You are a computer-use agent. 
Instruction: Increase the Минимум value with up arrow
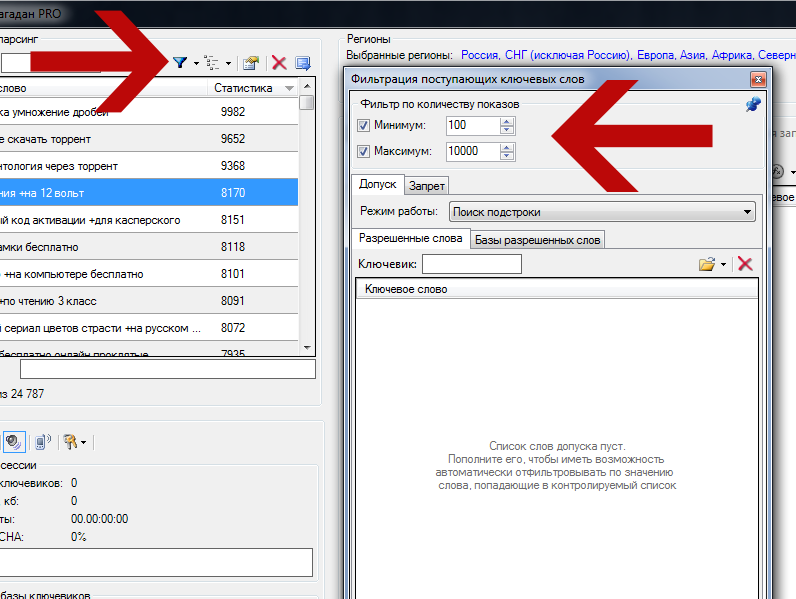click(506, 121)
